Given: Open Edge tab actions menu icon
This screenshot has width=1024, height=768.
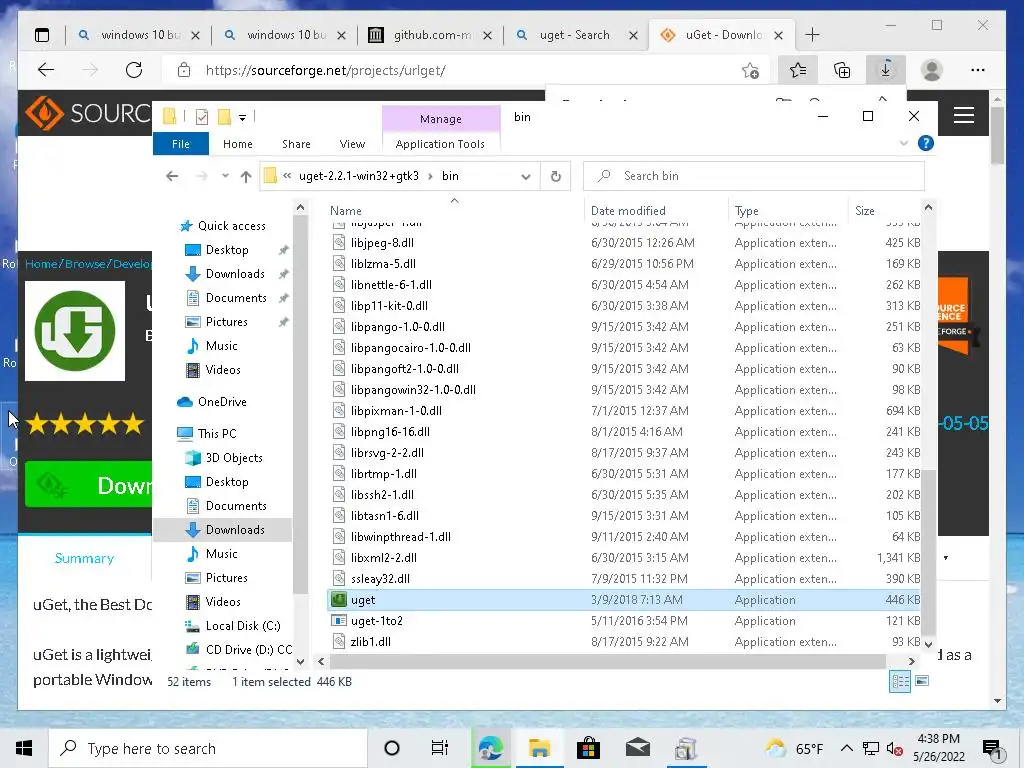Looking at the screenshot, I should pos(42,35).
